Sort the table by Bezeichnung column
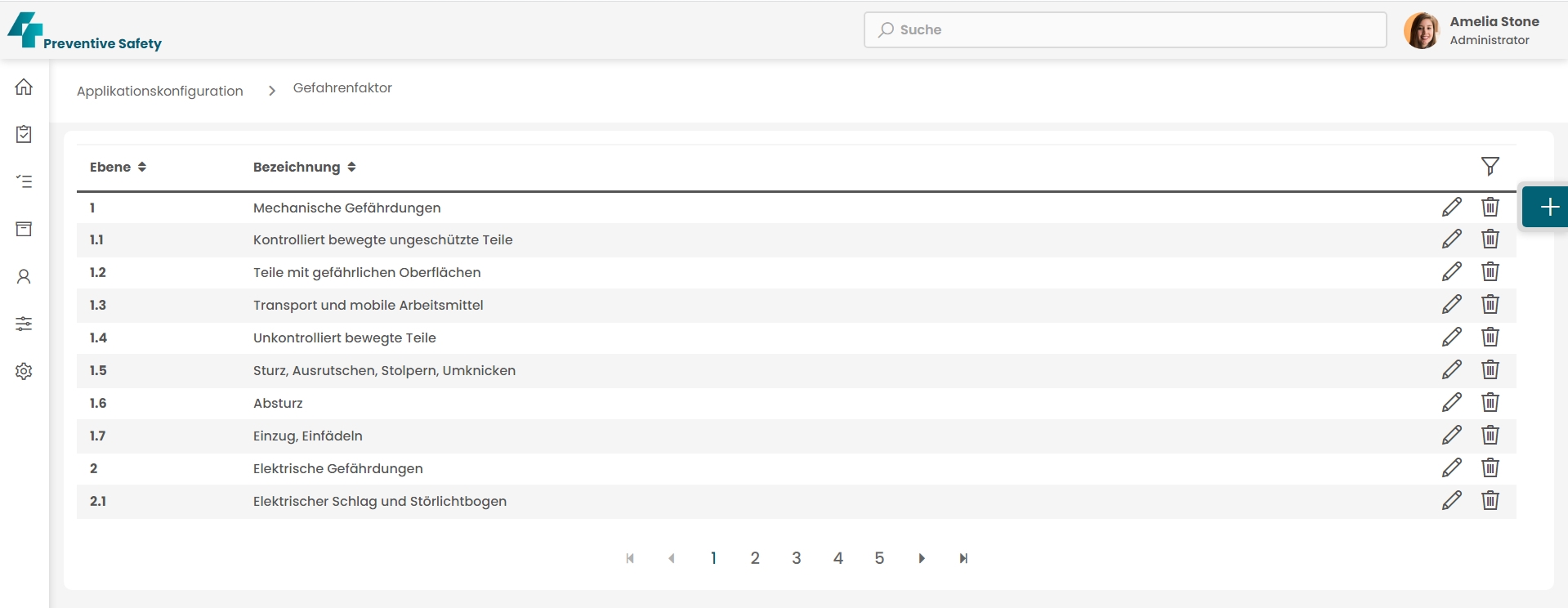The image size is (1568, 608). (x=304, y=167)
